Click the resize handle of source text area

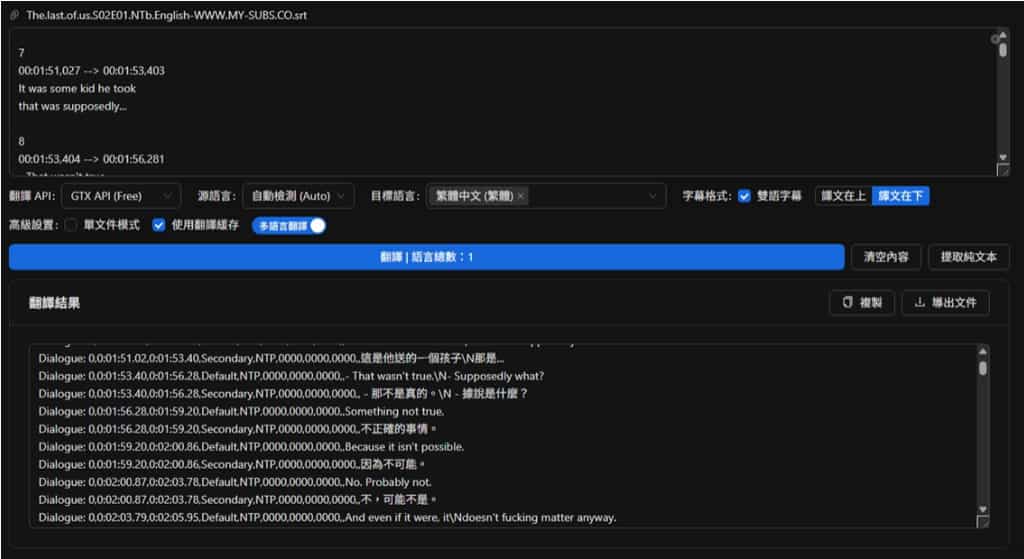[1003, 170]
